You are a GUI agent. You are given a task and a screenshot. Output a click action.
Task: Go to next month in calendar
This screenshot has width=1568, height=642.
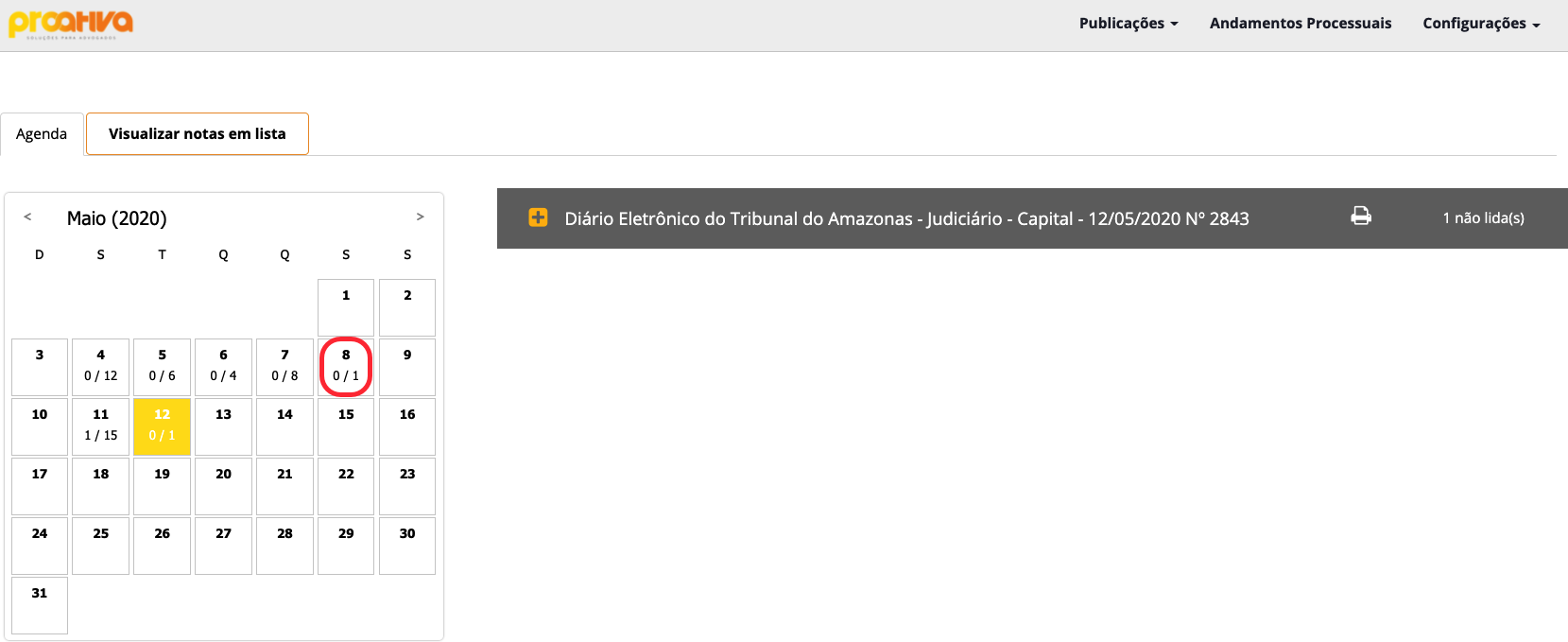[421, 217]
